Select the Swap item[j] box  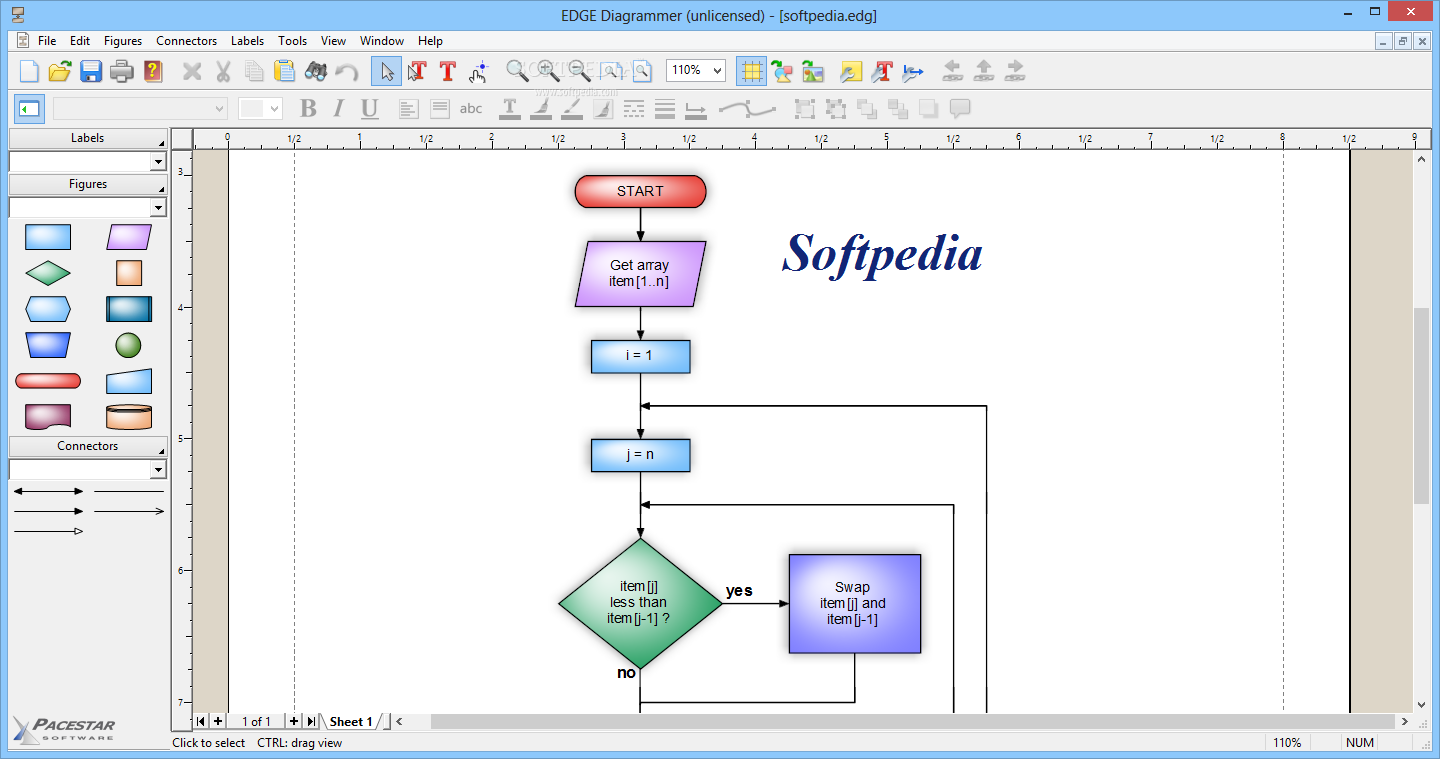854,603
